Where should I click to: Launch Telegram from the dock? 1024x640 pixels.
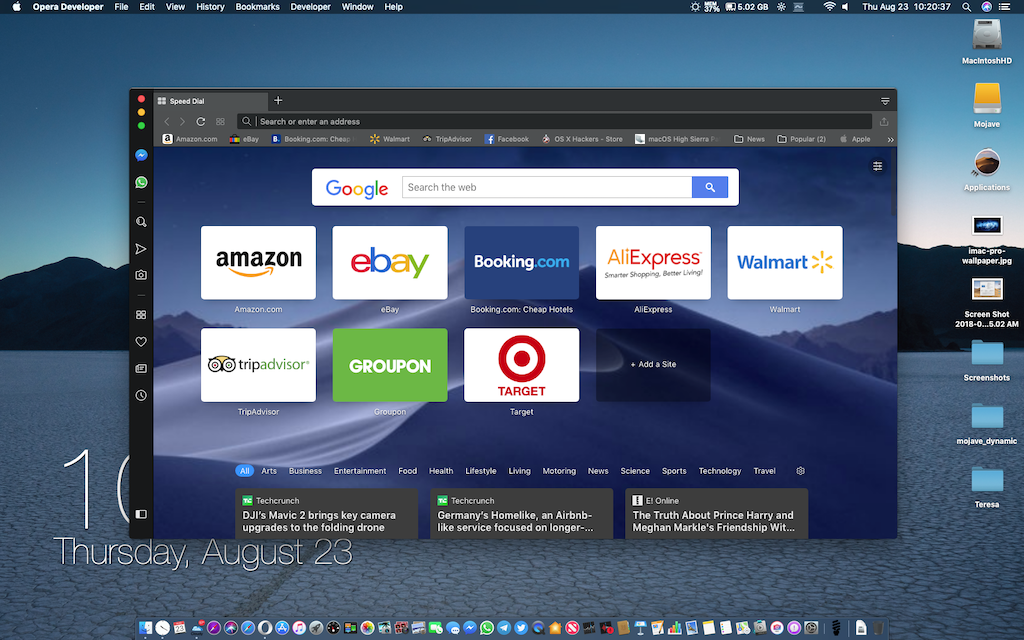coord(504,628)
